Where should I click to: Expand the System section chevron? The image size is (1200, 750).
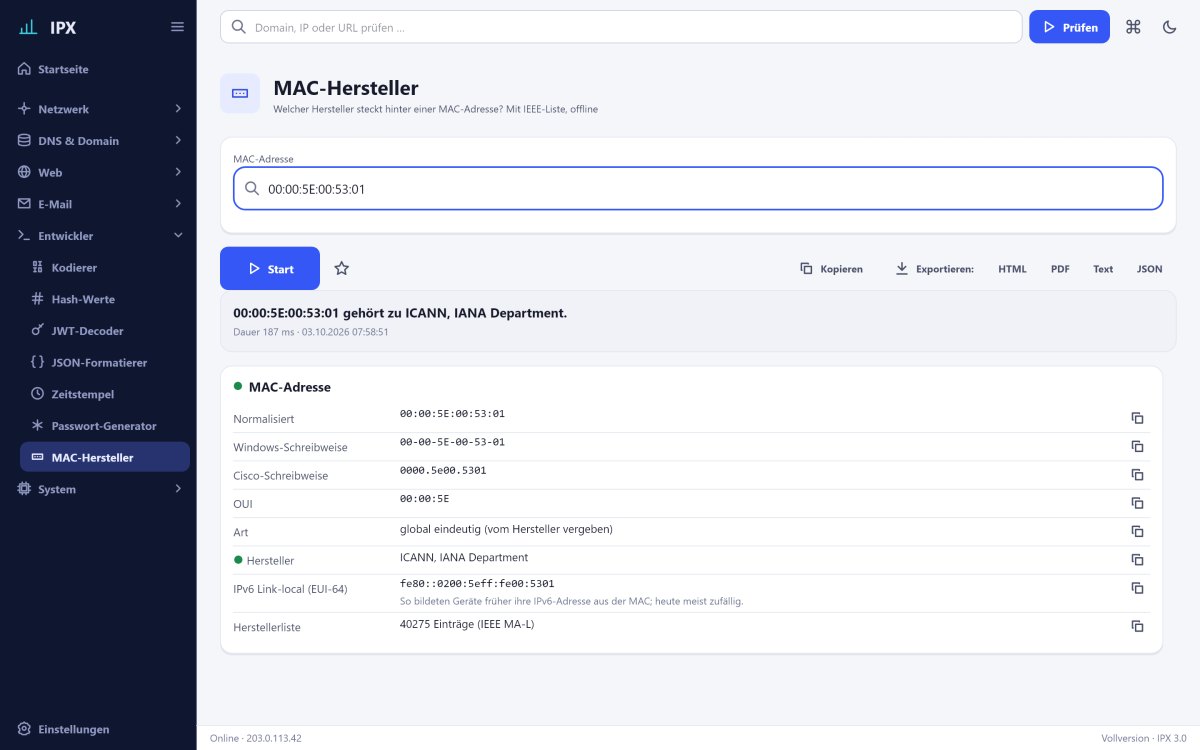click(178, 489)
